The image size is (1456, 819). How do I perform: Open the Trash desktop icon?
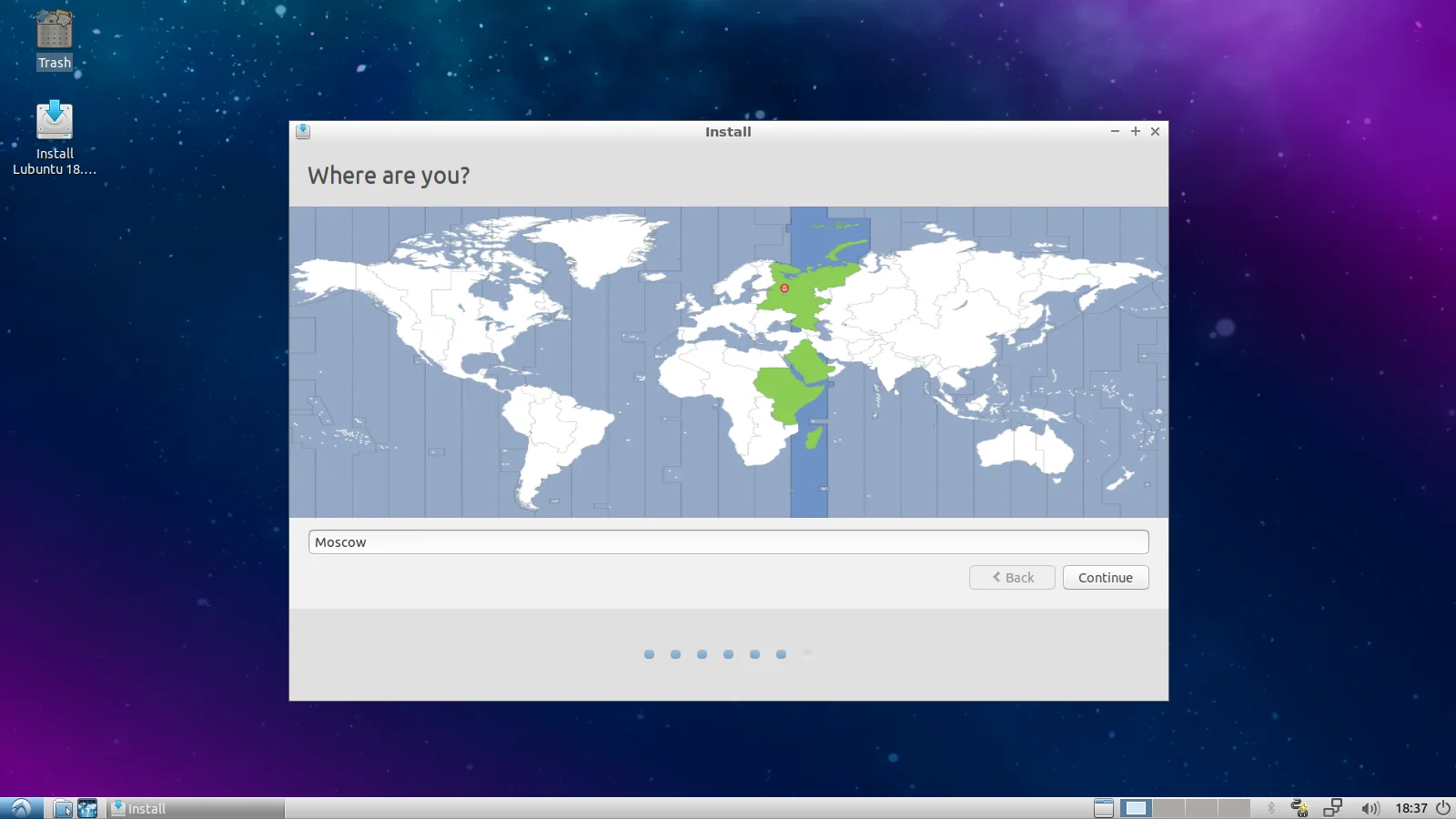pos(55,40)
